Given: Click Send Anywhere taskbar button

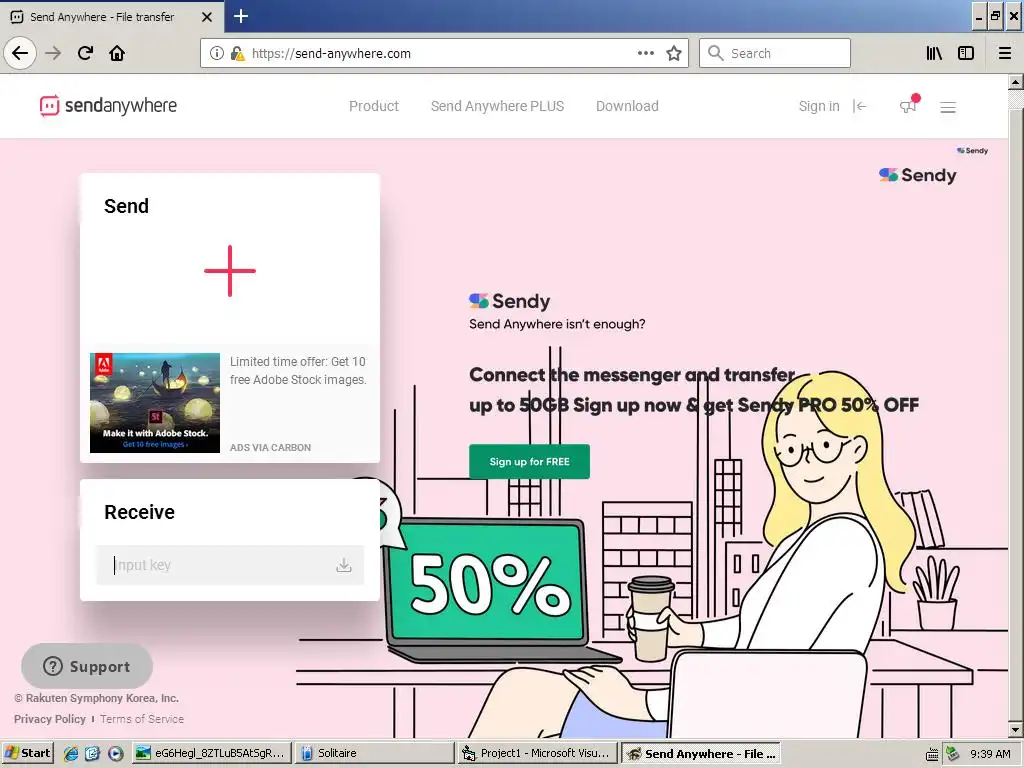Looking at the screenshot, I should (701, 753).
